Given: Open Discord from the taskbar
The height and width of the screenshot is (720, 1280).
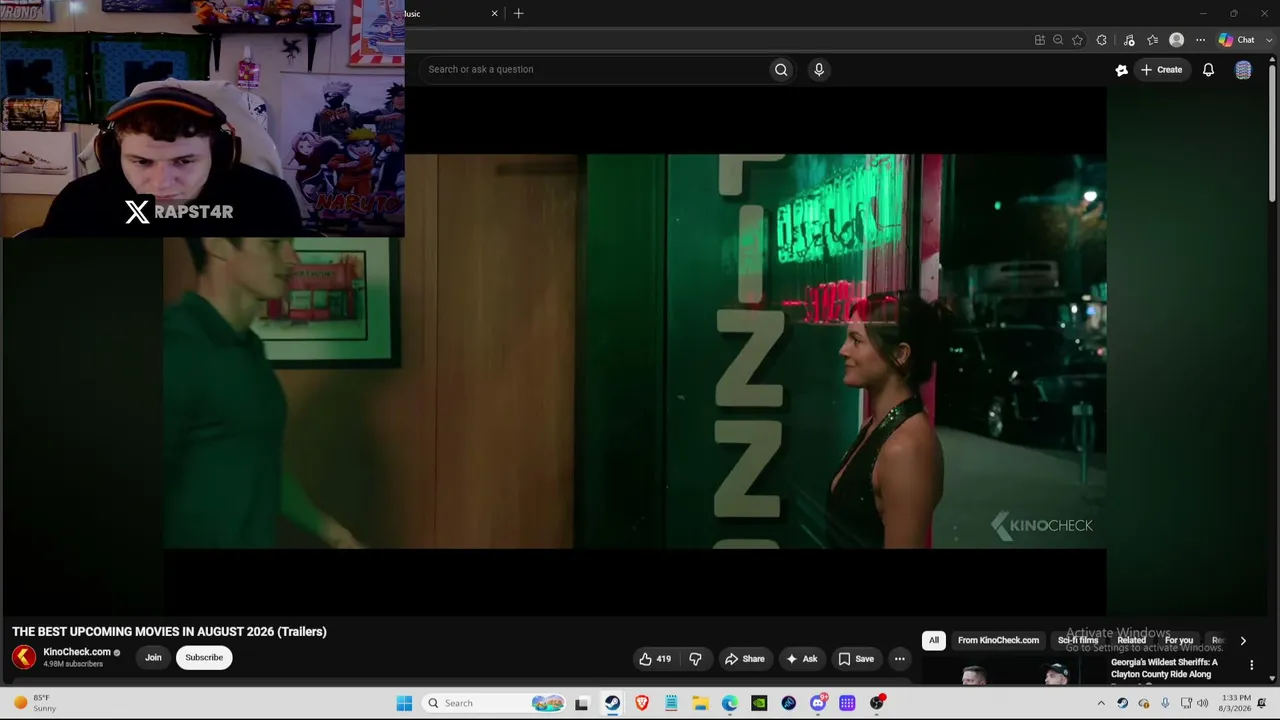Looking at the screenshot, I should (x=818, y=703).
